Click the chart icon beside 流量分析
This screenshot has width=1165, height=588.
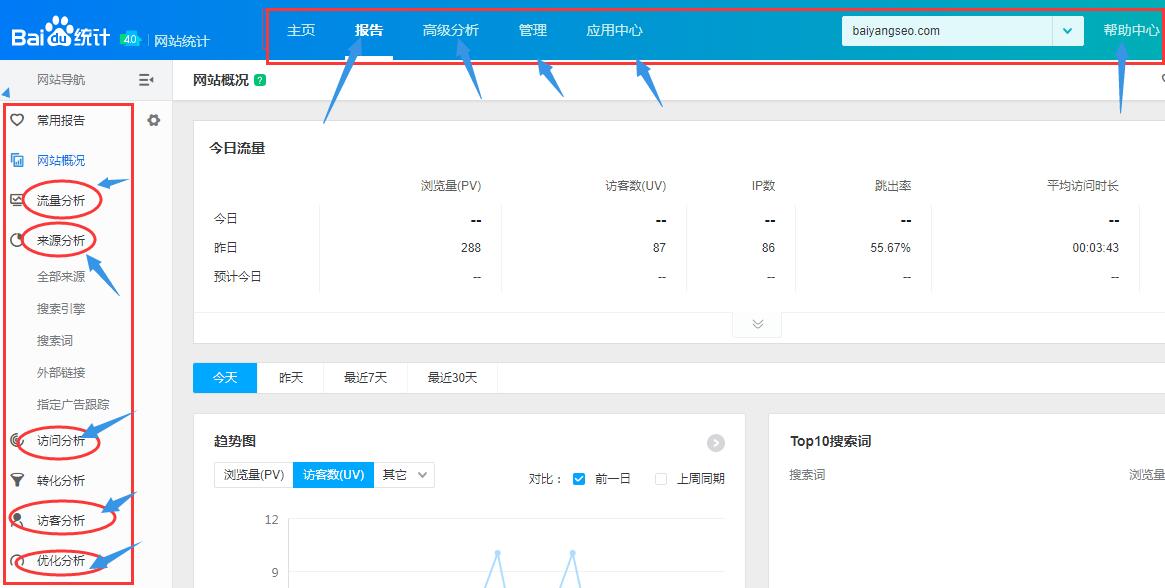pyautogui.click(x=16, y=199)
